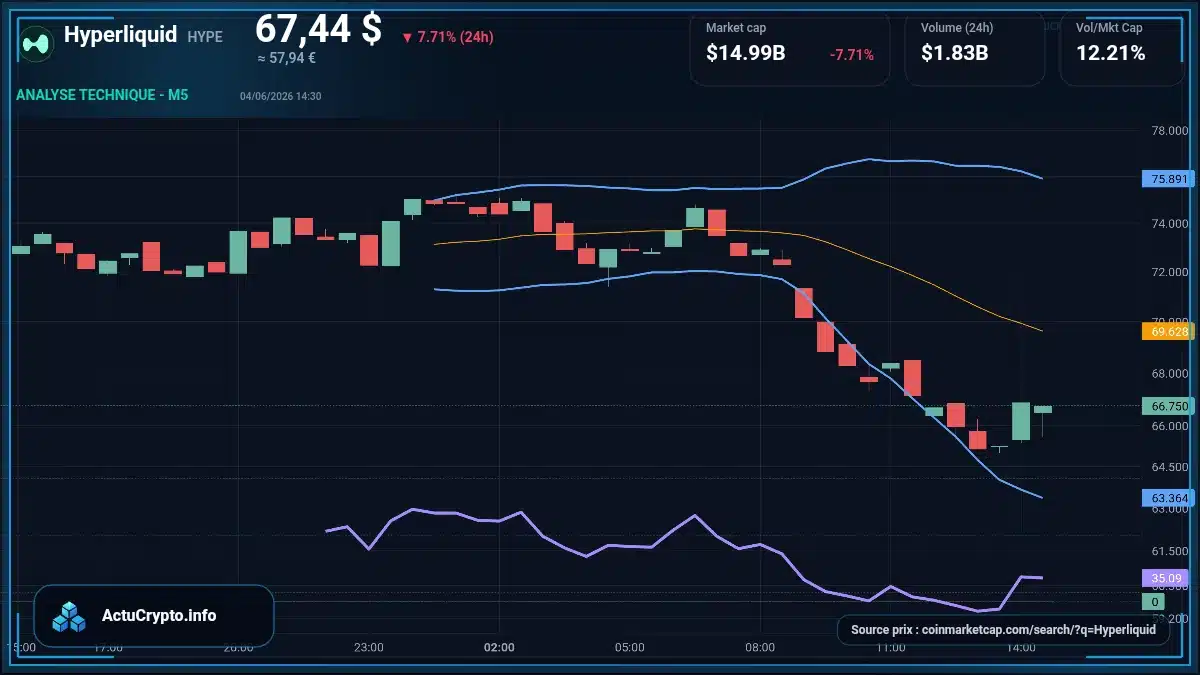Click the 61.500 price axis label
The width and height of the screenshot is (1200, 675).
click(1168, 551)
